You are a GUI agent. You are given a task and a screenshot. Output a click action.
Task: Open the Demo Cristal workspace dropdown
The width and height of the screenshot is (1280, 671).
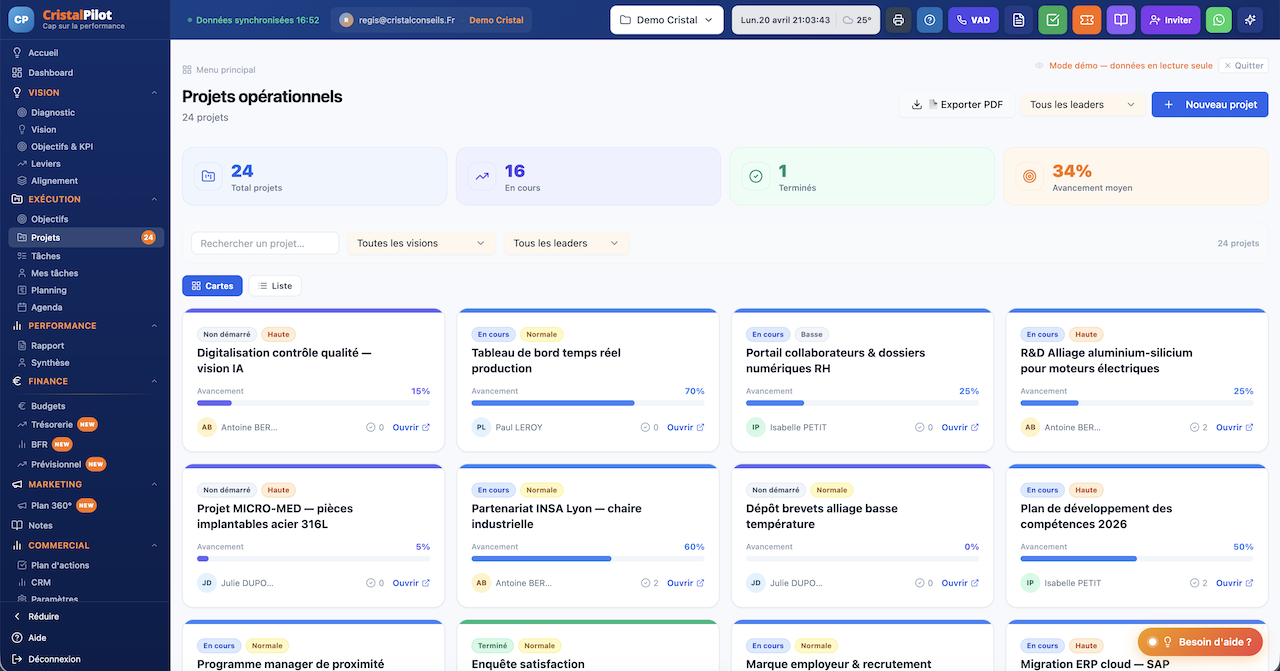point(667,20)
